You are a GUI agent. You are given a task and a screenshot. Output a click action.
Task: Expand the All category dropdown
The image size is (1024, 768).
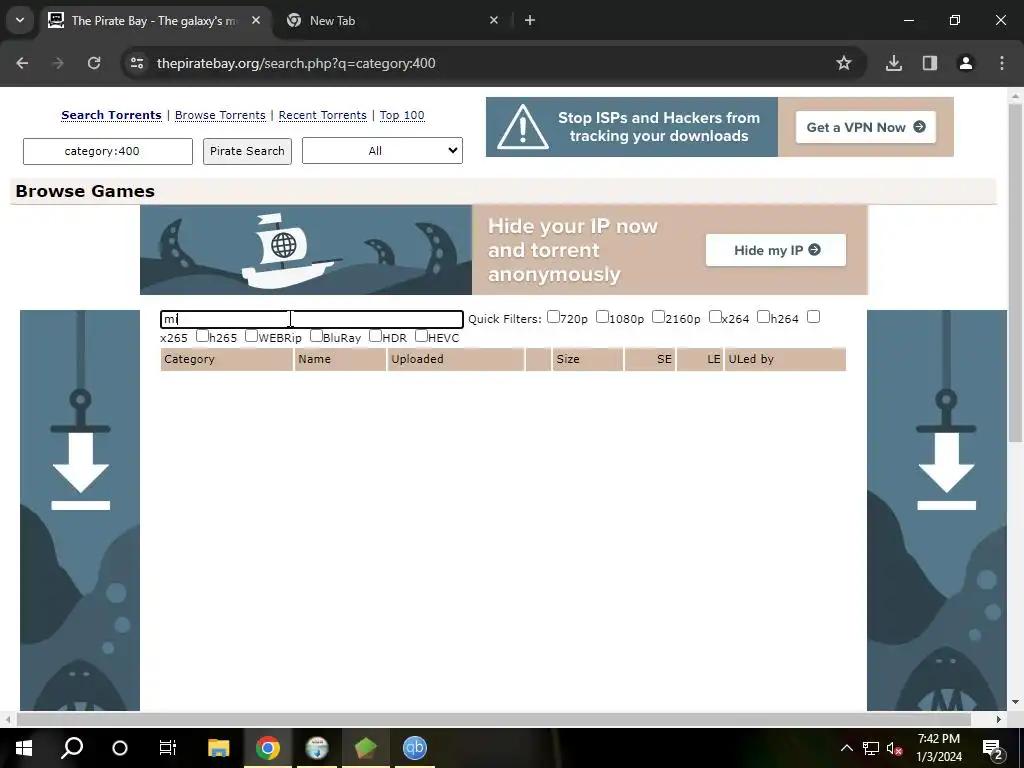point(382,151)
